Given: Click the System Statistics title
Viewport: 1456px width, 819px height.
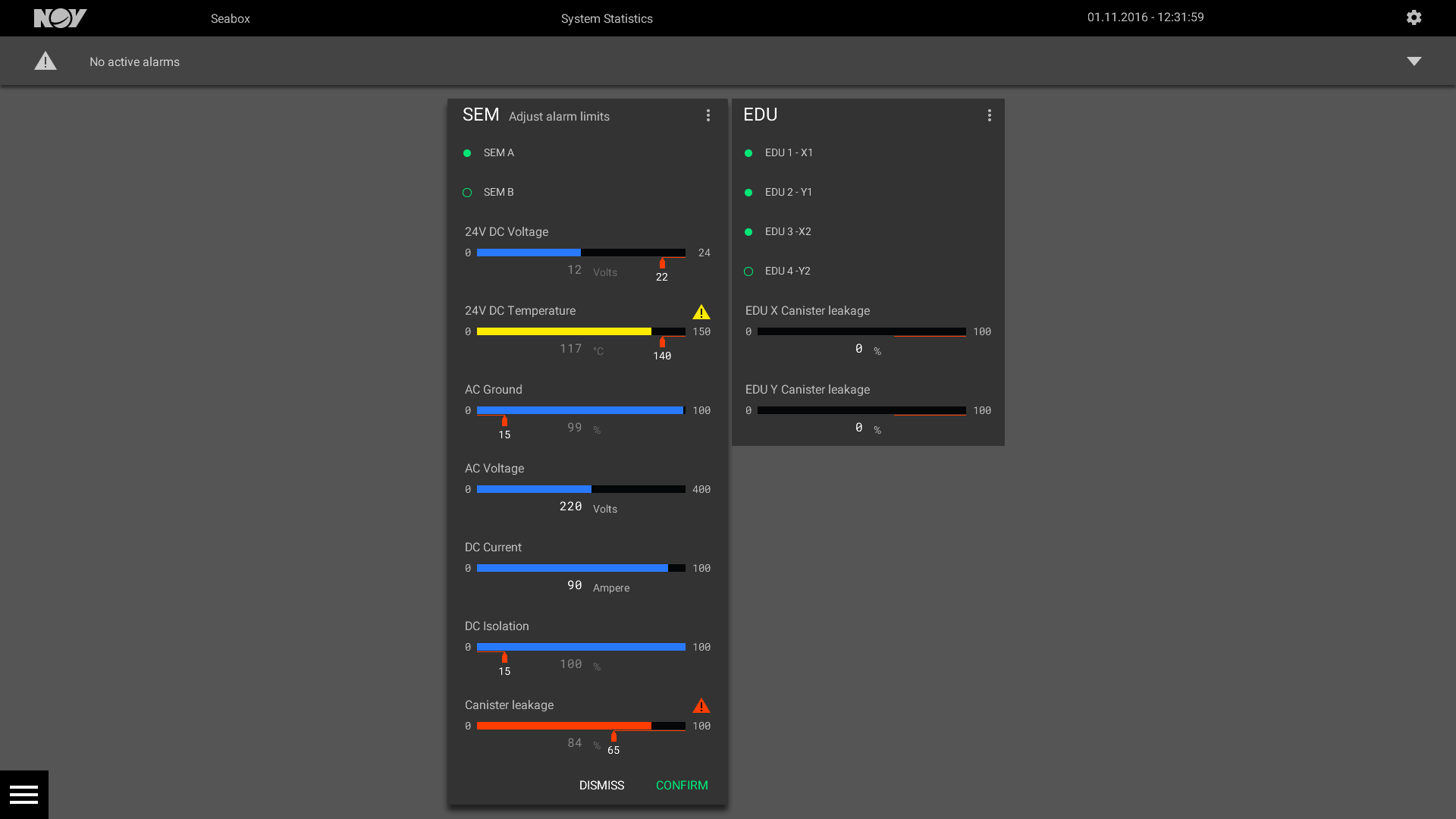Looking at the screenshot, I should (x=607, y=18).
